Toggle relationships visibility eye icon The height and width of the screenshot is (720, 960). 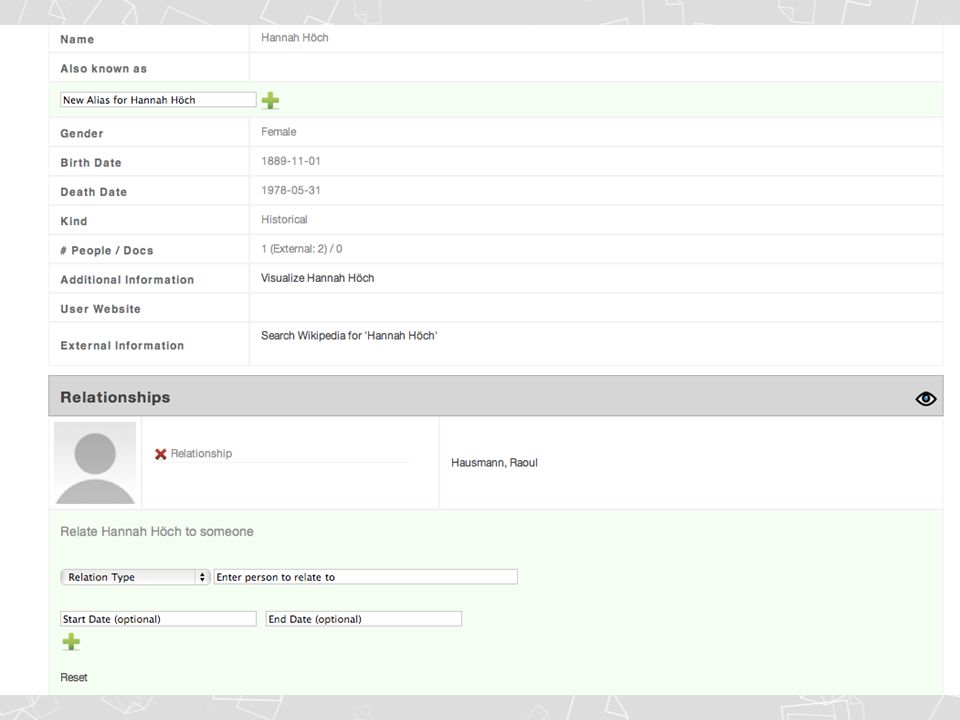pos(926,399)
